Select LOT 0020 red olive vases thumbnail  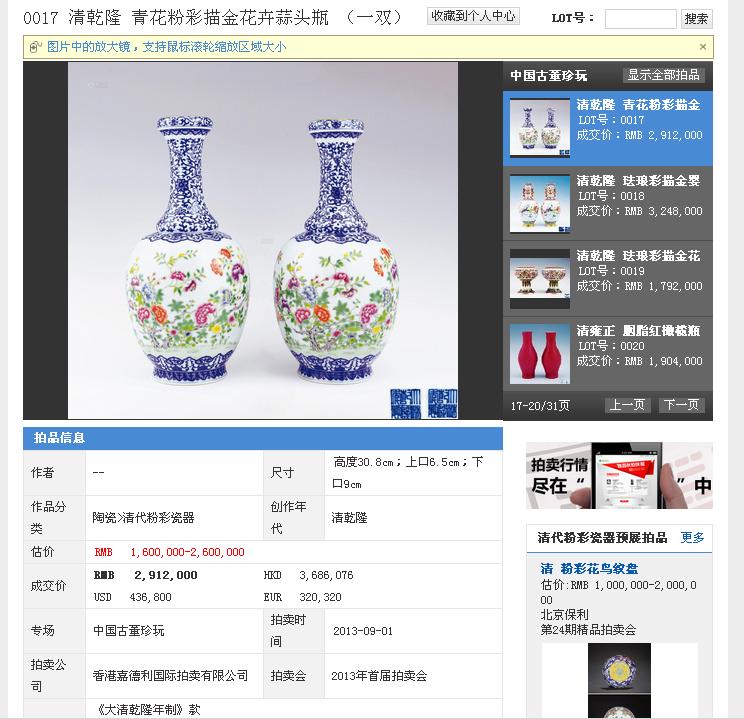pos(539,354)
